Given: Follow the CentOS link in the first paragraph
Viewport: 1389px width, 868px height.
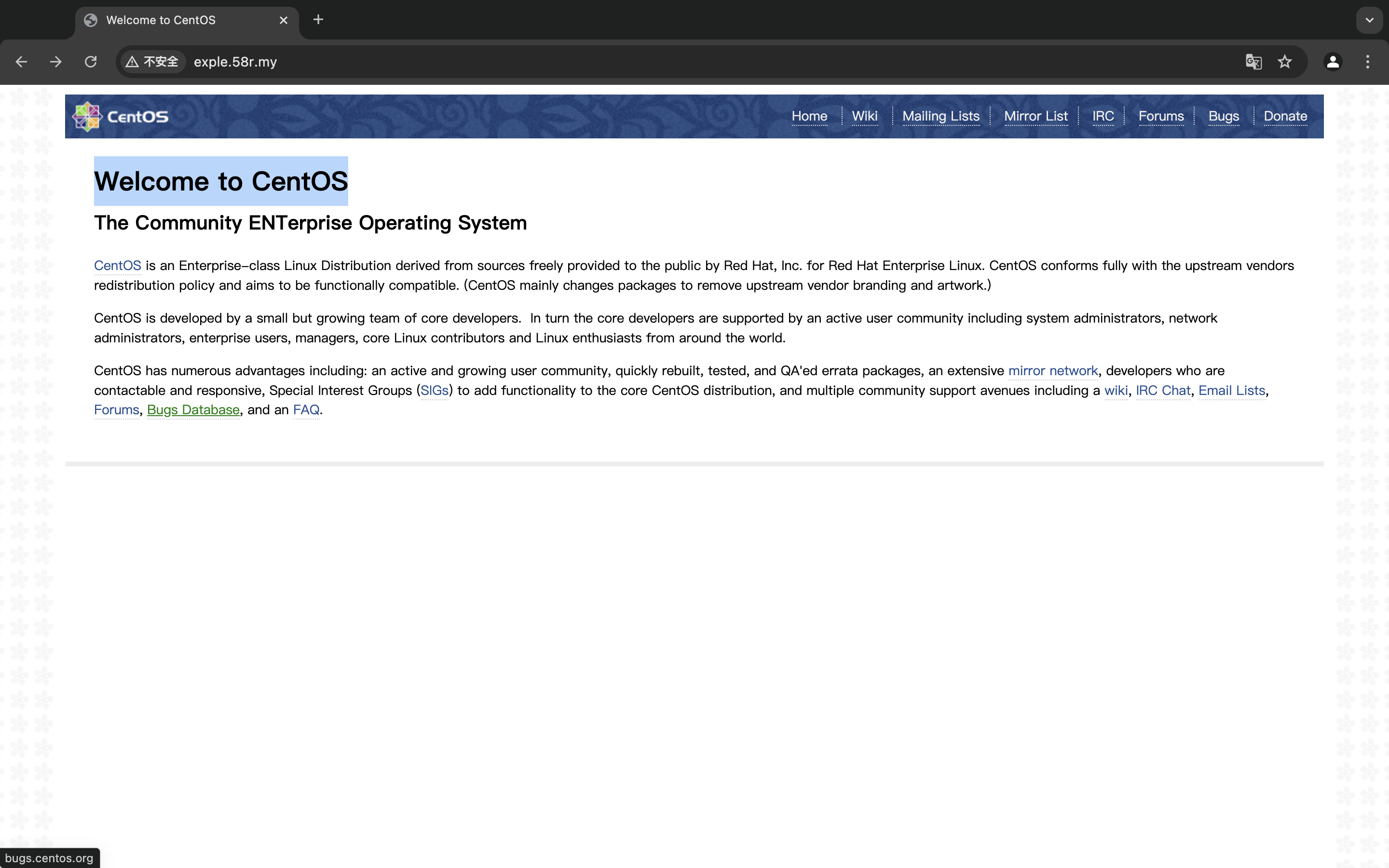Looking at the screenshot, I should 118,265.
